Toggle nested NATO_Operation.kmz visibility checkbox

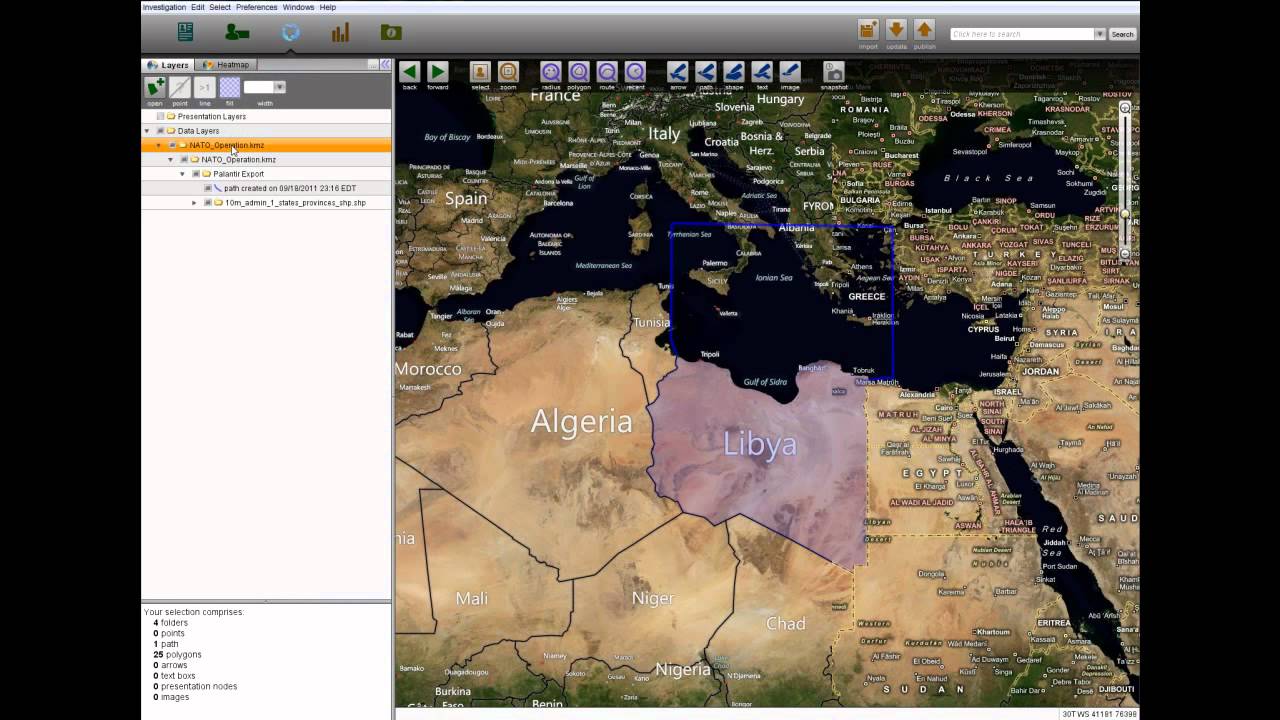pos(183,159)
